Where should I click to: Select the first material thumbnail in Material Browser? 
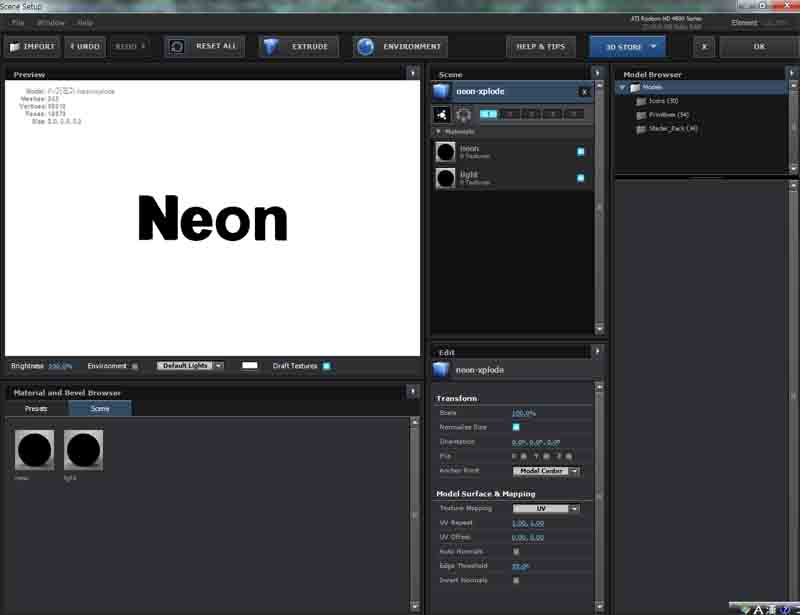[x=35, y=450]
